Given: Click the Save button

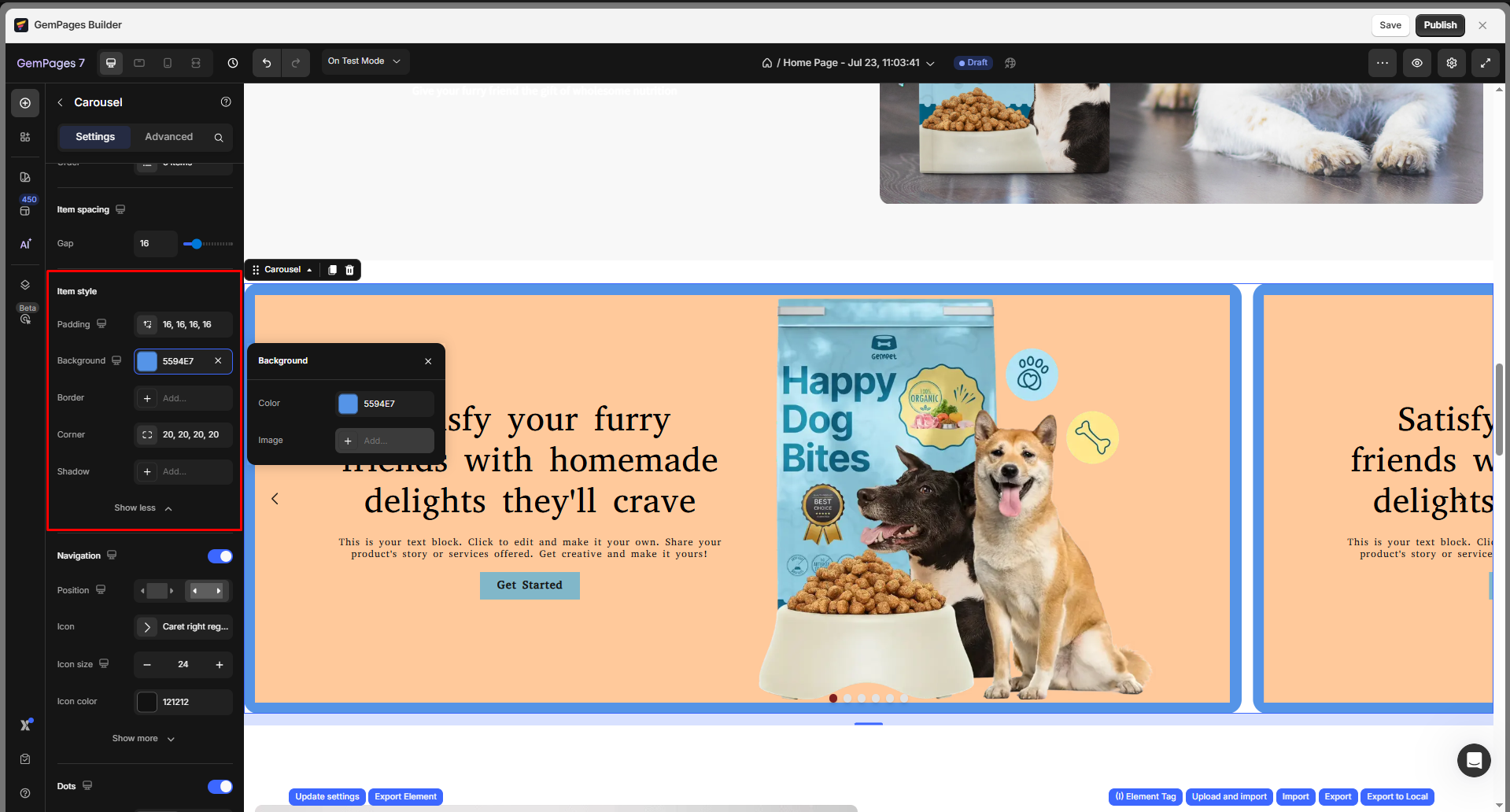Looking at the screenshot, I should click(1390, 25).
